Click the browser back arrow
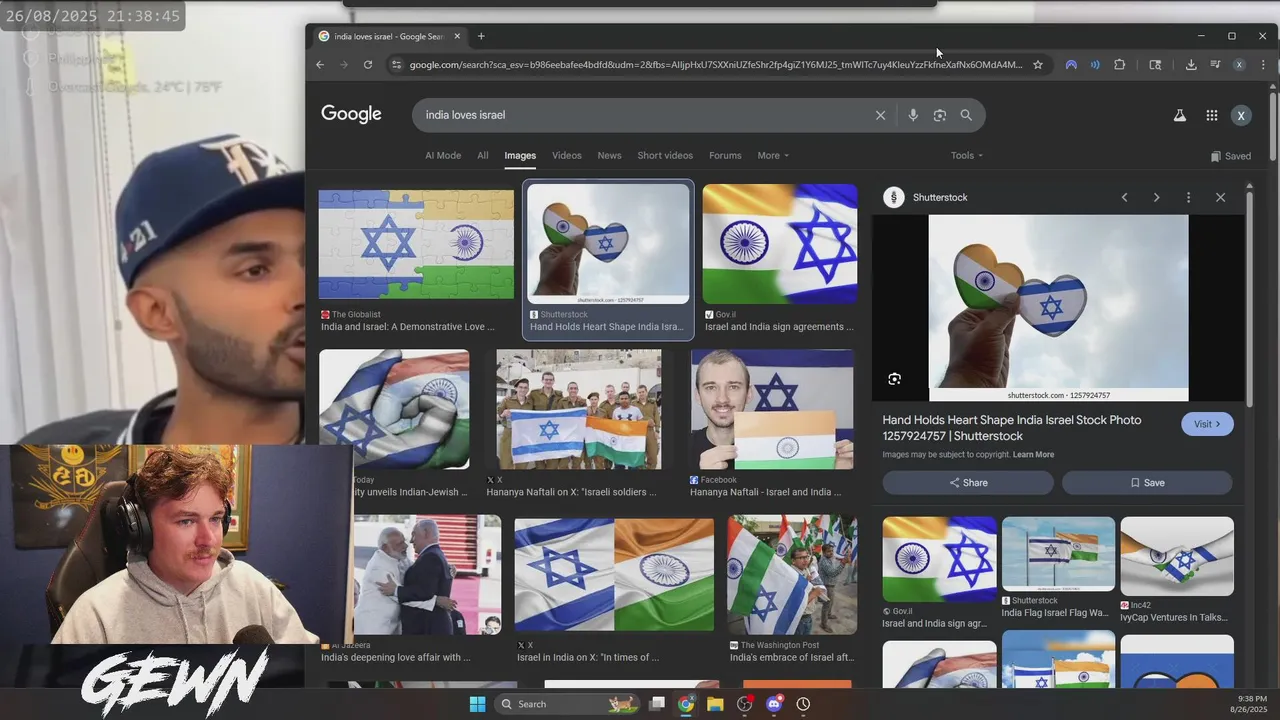The width and height of the screenshot is (1280, 720). point(320,65)
